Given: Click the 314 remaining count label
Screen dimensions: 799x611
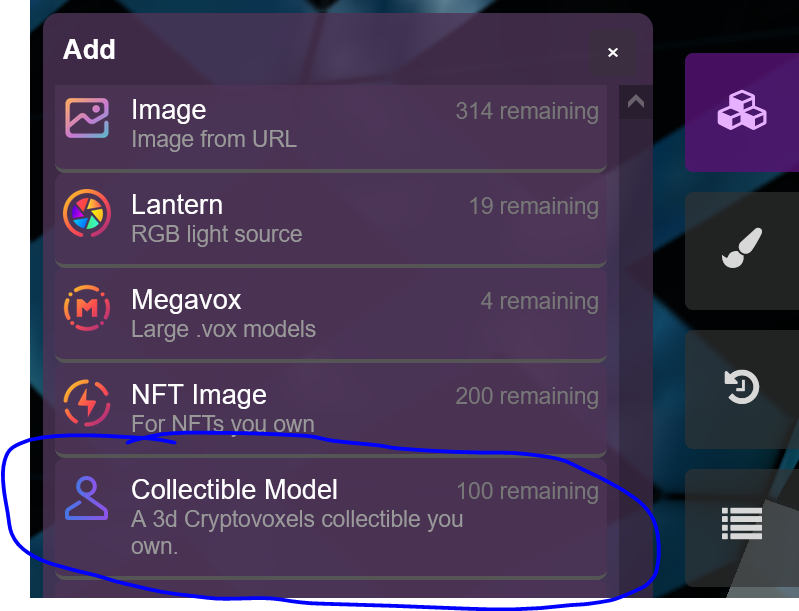Looking at the screenshot, I should pyautogui.click(x=527, y=111).
